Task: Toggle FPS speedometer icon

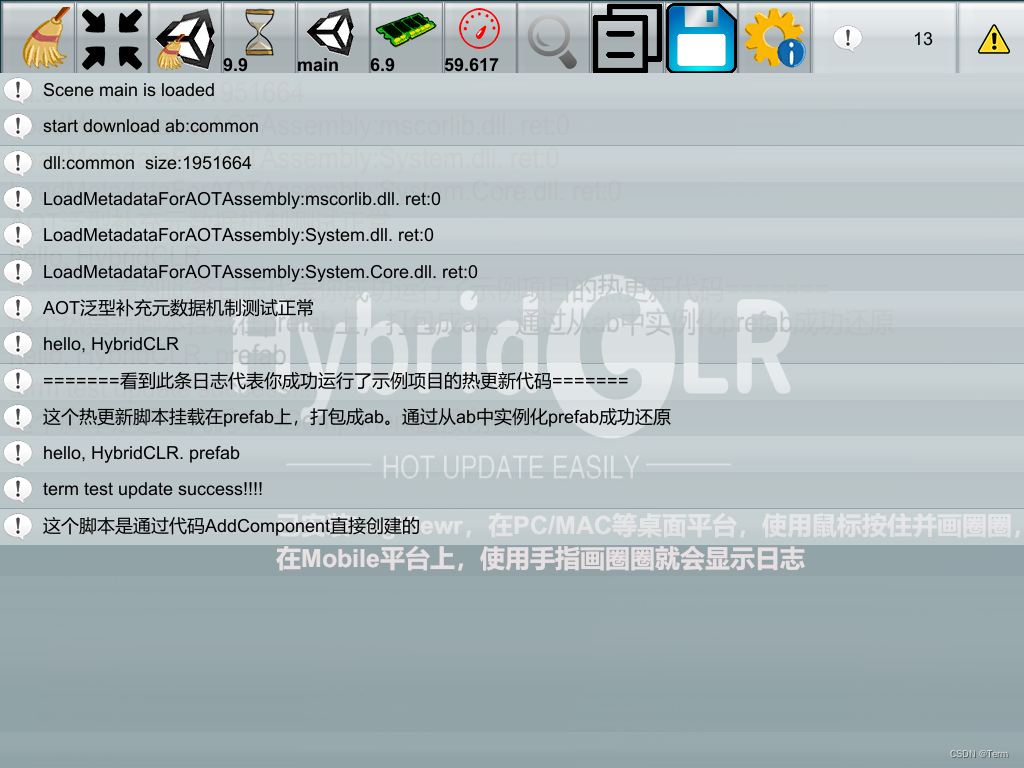Action: pos(480,37)
